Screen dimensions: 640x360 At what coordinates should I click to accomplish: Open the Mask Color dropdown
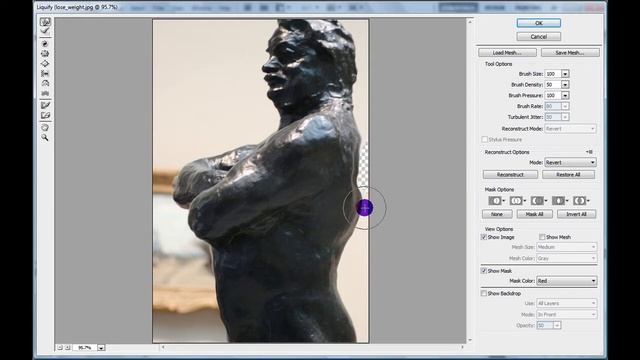coord(567,281)
